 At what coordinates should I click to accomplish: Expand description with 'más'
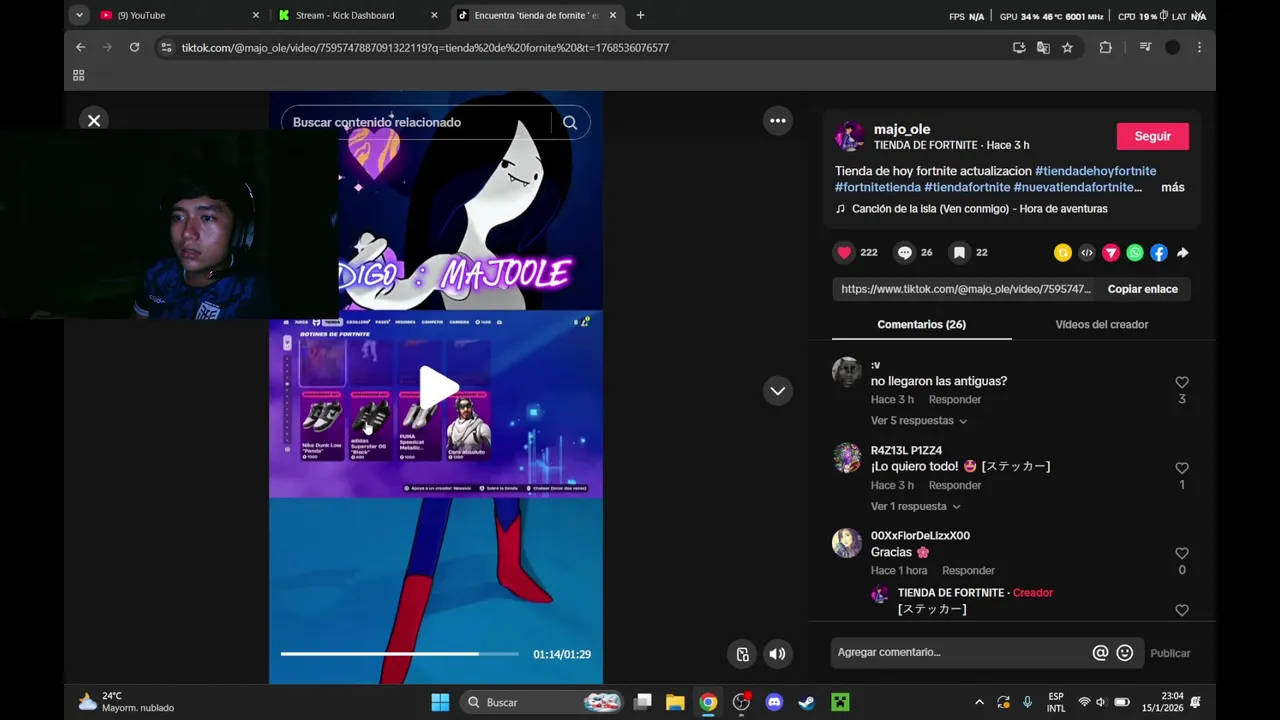pyautogui.click(x=1172, y=187)
